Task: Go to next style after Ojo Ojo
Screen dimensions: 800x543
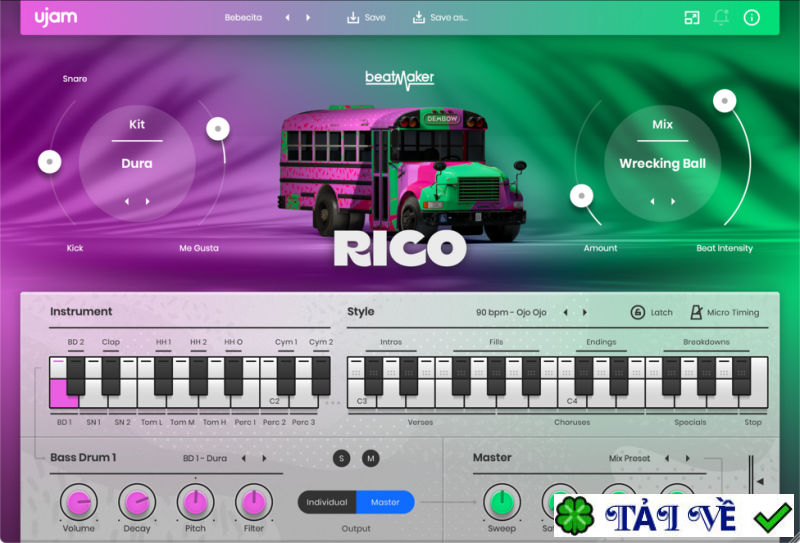Action: click(x=585, y=312)
